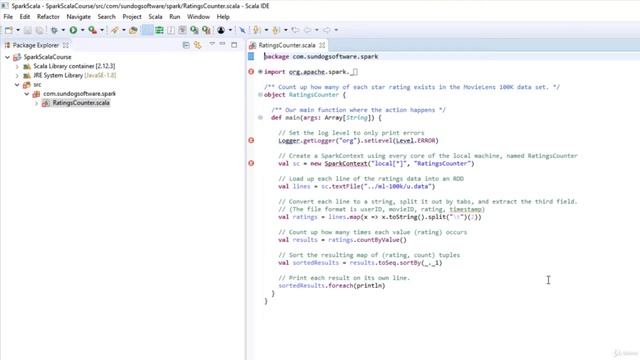Click the New Scala wizard pencil icon

115,30
